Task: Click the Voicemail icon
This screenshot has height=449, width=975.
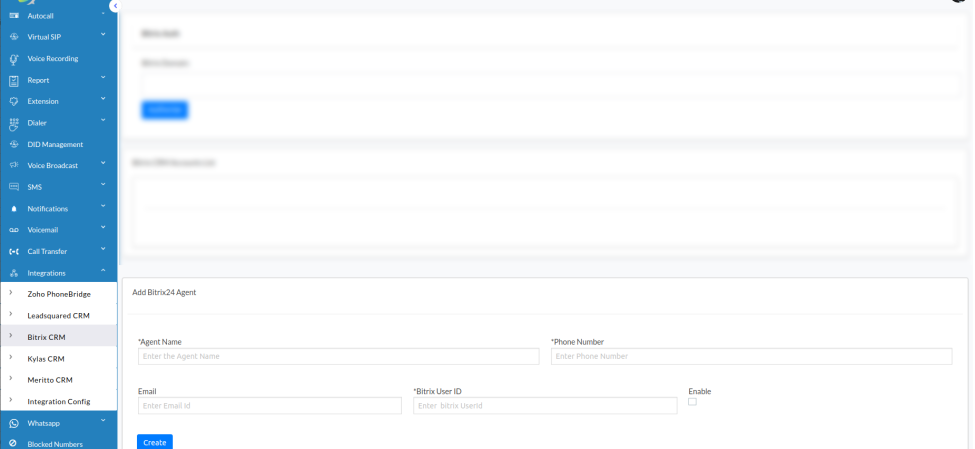Action: (14, 230)
